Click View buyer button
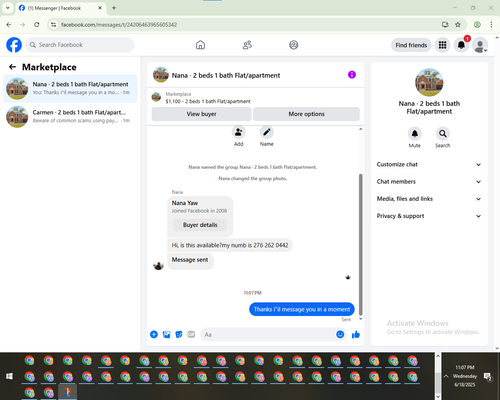Image resolution: width=500 pixels, height=400 pixels. tap(201, 114)
